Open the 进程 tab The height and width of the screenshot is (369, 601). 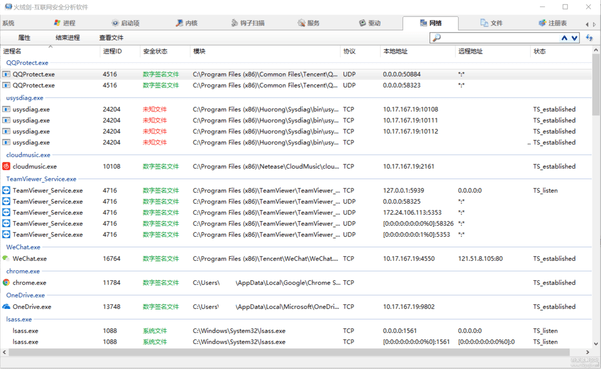[64, 23]
